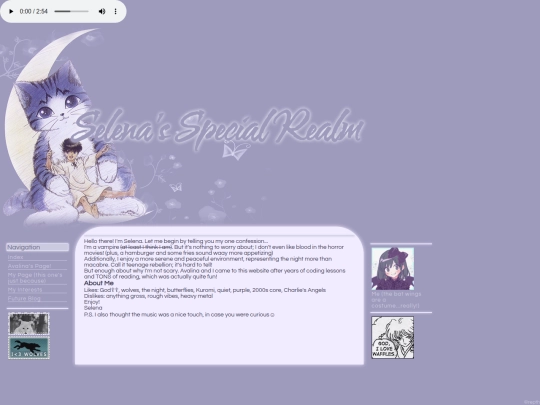Click the 'Hello there! I'm Selena' opening line
540x405 pixels.
(x=176, y=241)
